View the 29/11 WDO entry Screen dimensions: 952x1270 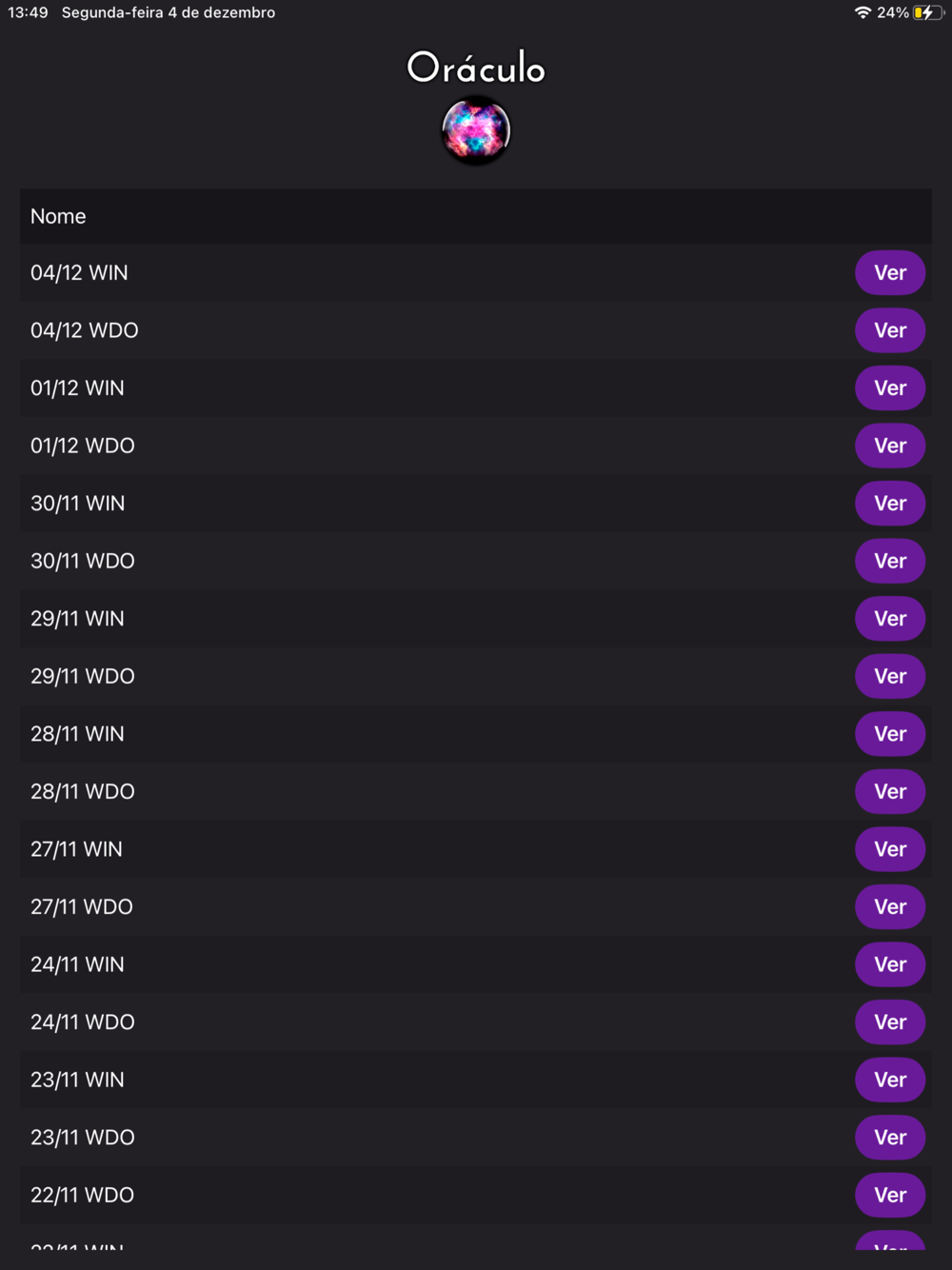tap(890, 676)
